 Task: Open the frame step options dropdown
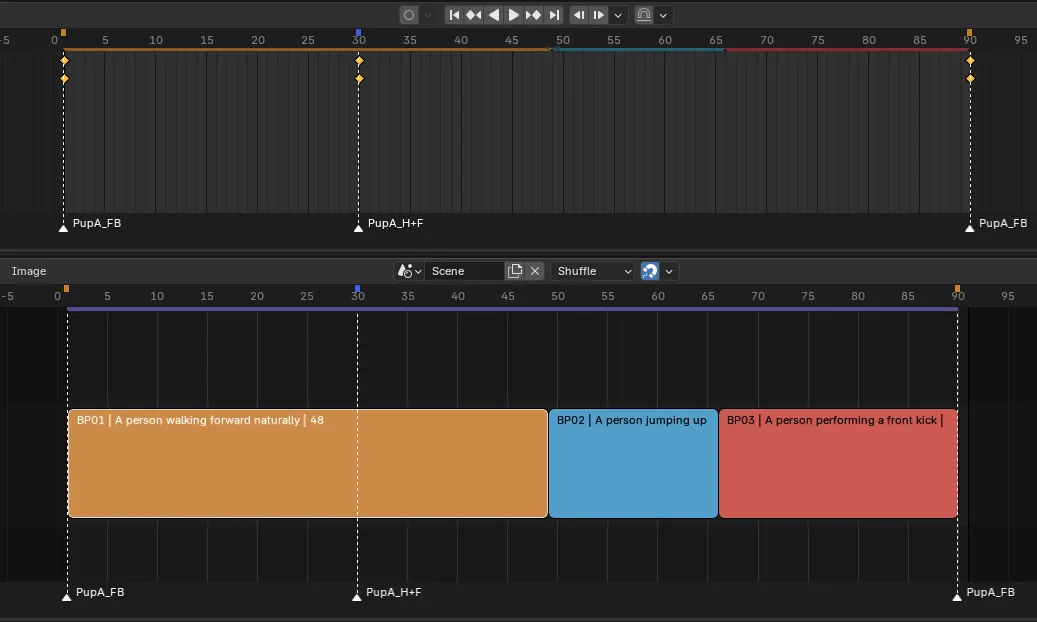click(x=618, y=15)
